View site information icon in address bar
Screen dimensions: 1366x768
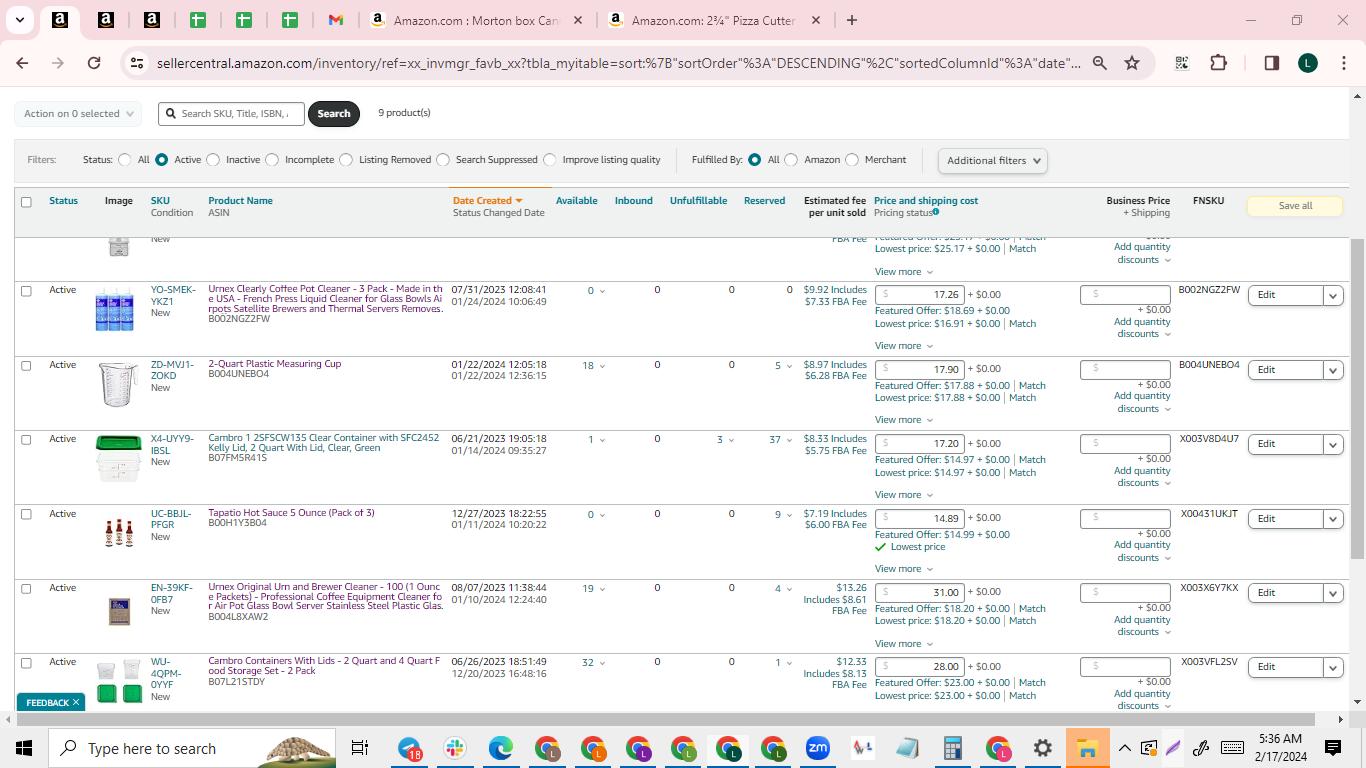pyautogui.click(x=138, y=63)
